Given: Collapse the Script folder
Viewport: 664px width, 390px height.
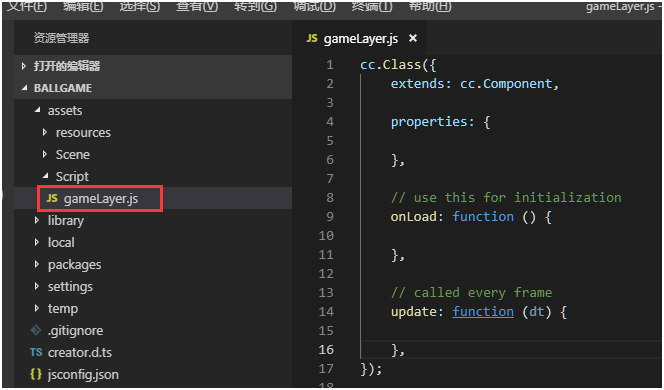Looking at the screenshot, I should pyautogui.click(x=45, y=176).
